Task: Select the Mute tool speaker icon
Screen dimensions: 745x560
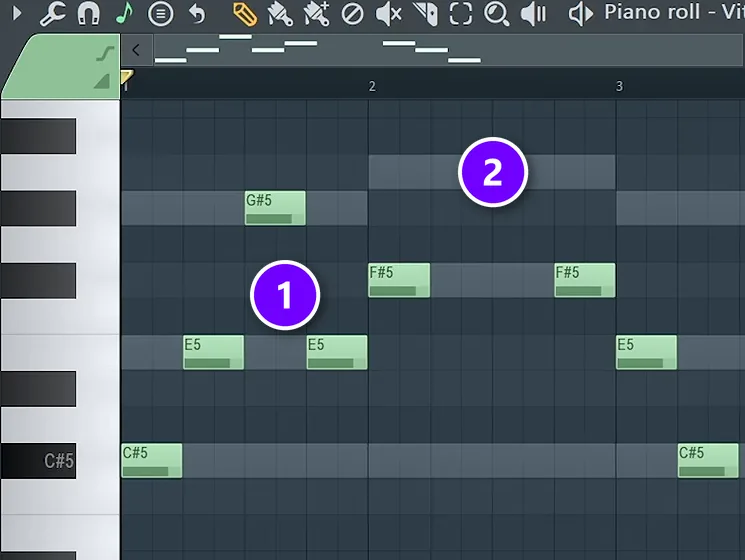Action: click(x=388, y=14)
